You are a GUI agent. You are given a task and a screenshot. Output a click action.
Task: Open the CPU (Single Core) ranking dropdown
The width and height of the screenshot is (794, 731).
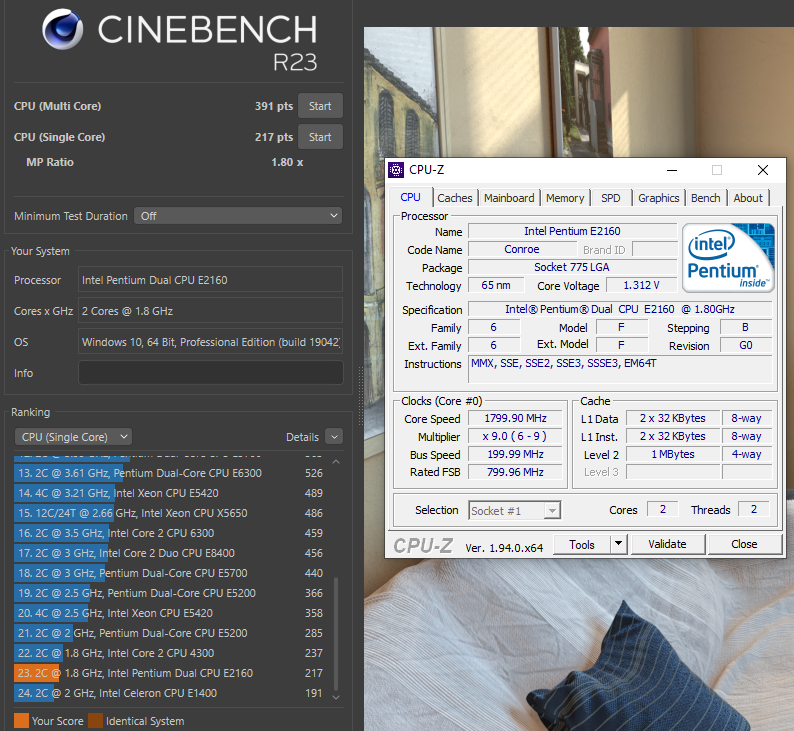pos(73,437)
